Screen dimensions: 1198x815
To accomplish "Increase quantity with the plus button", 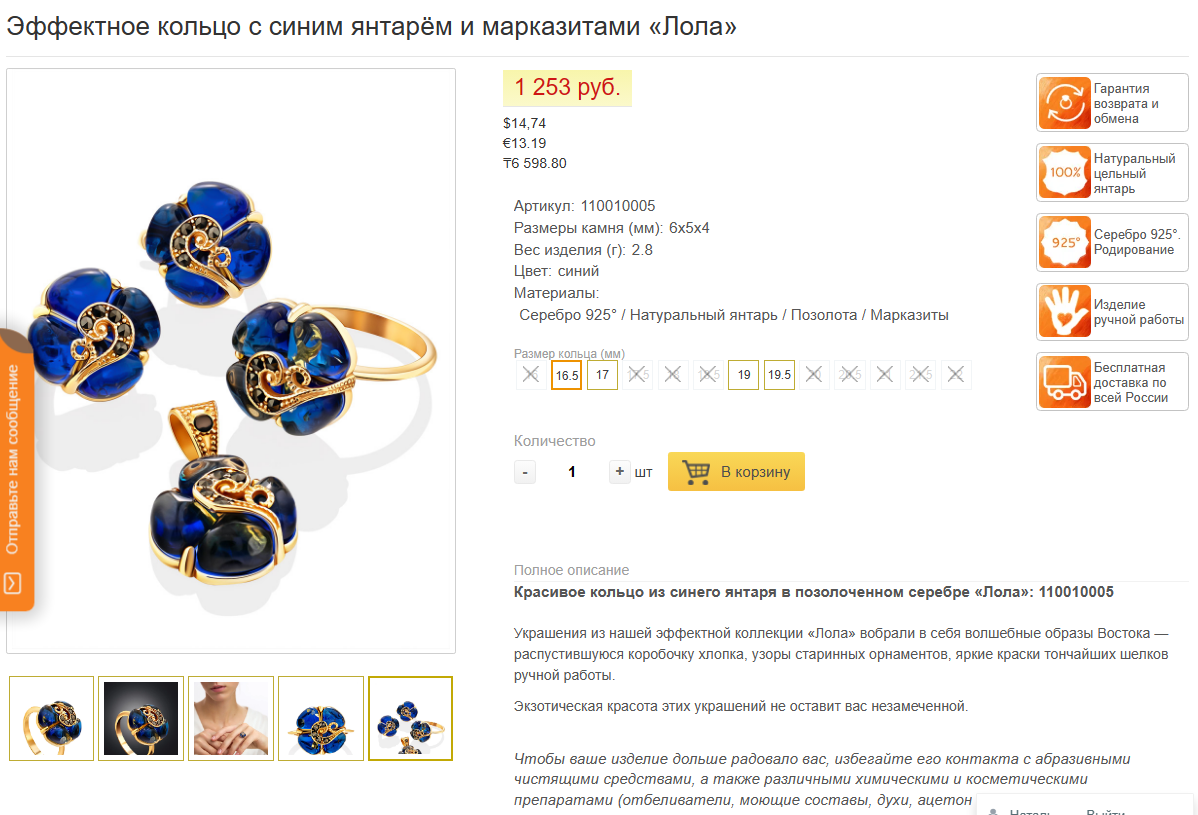I will click(620, 471).
